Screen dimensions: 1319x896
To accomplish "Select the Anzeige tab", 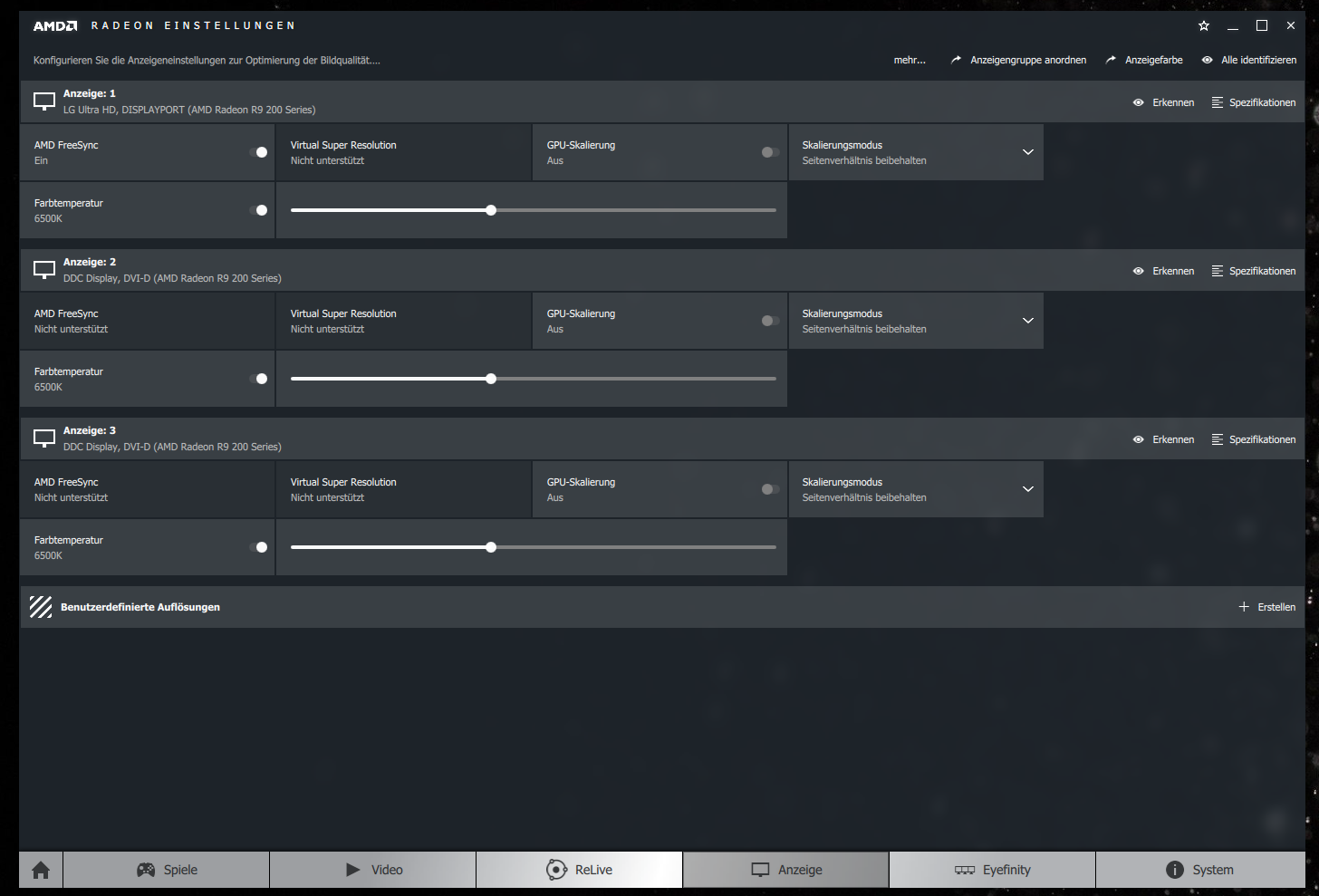I will tap(786, 870).
